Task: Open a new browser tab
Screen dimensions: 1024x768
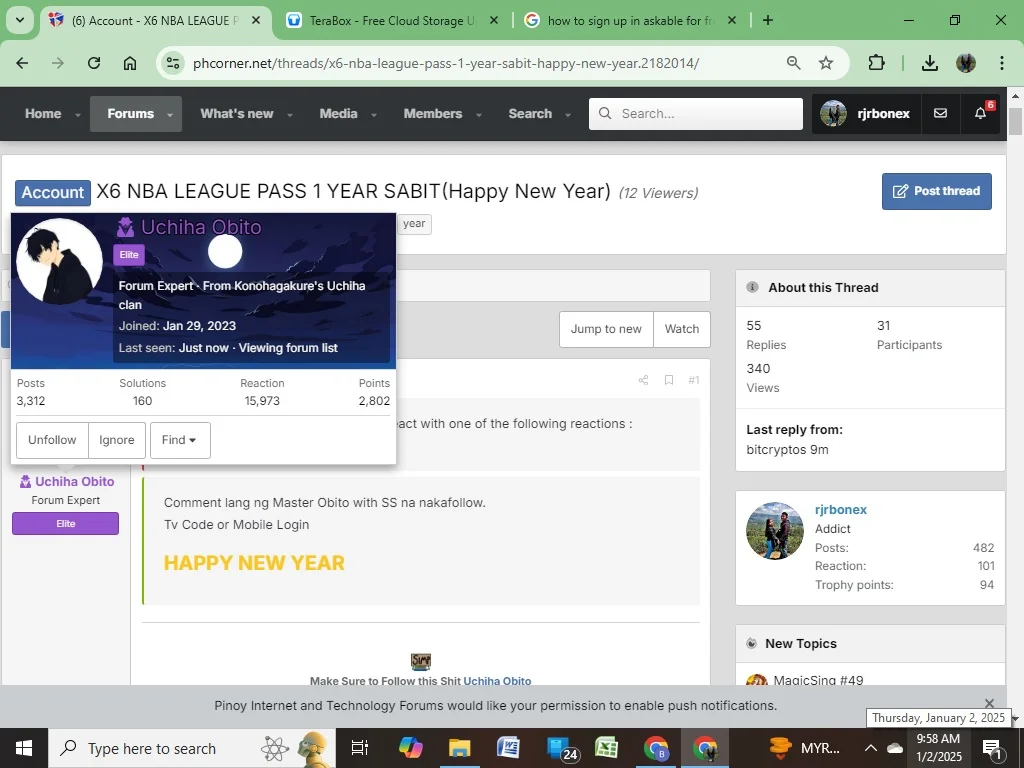Action: point(768,20)
